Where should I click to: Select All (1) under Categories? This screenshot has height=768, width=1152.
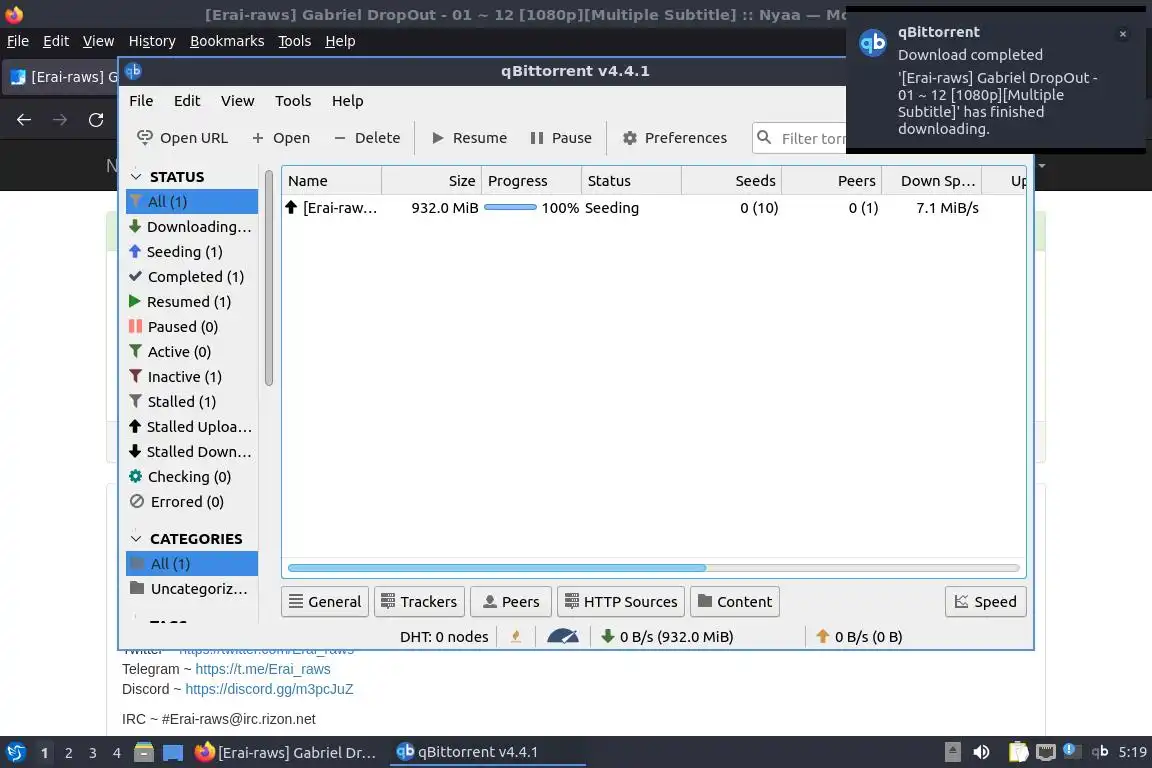click(x=192, y=564)
